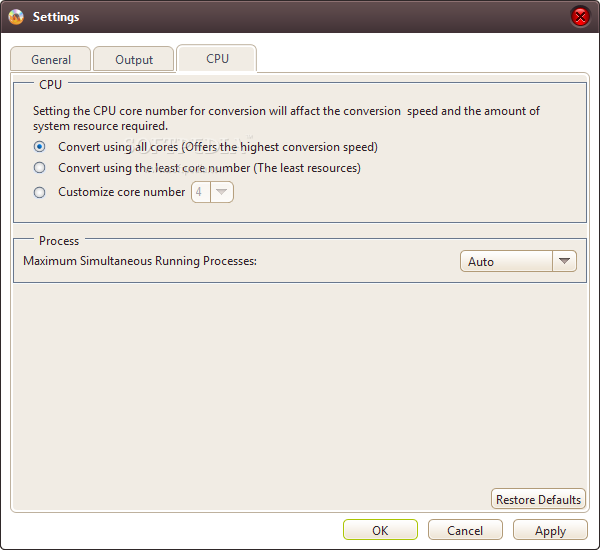The height and width of the screenshot is (550, 600).
Task: Click the Settings title bar text
Action: (x=56, y=17)
